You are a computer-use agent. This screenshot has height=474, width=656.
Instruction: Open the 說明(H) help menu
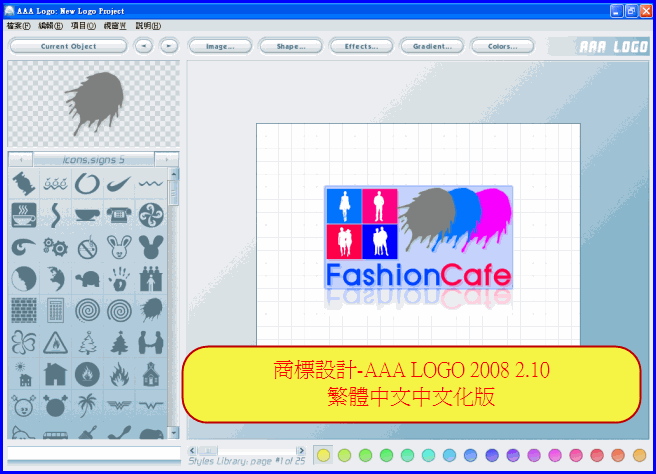147,26
